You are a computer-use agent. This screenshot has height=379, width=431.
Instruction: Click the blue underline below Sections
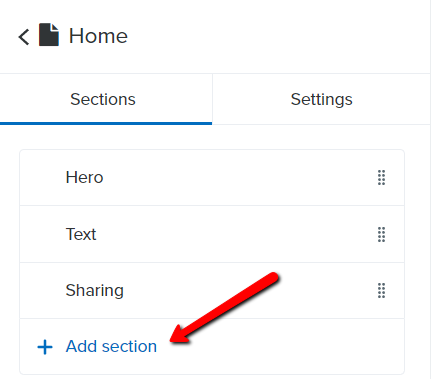click(106, 123)
